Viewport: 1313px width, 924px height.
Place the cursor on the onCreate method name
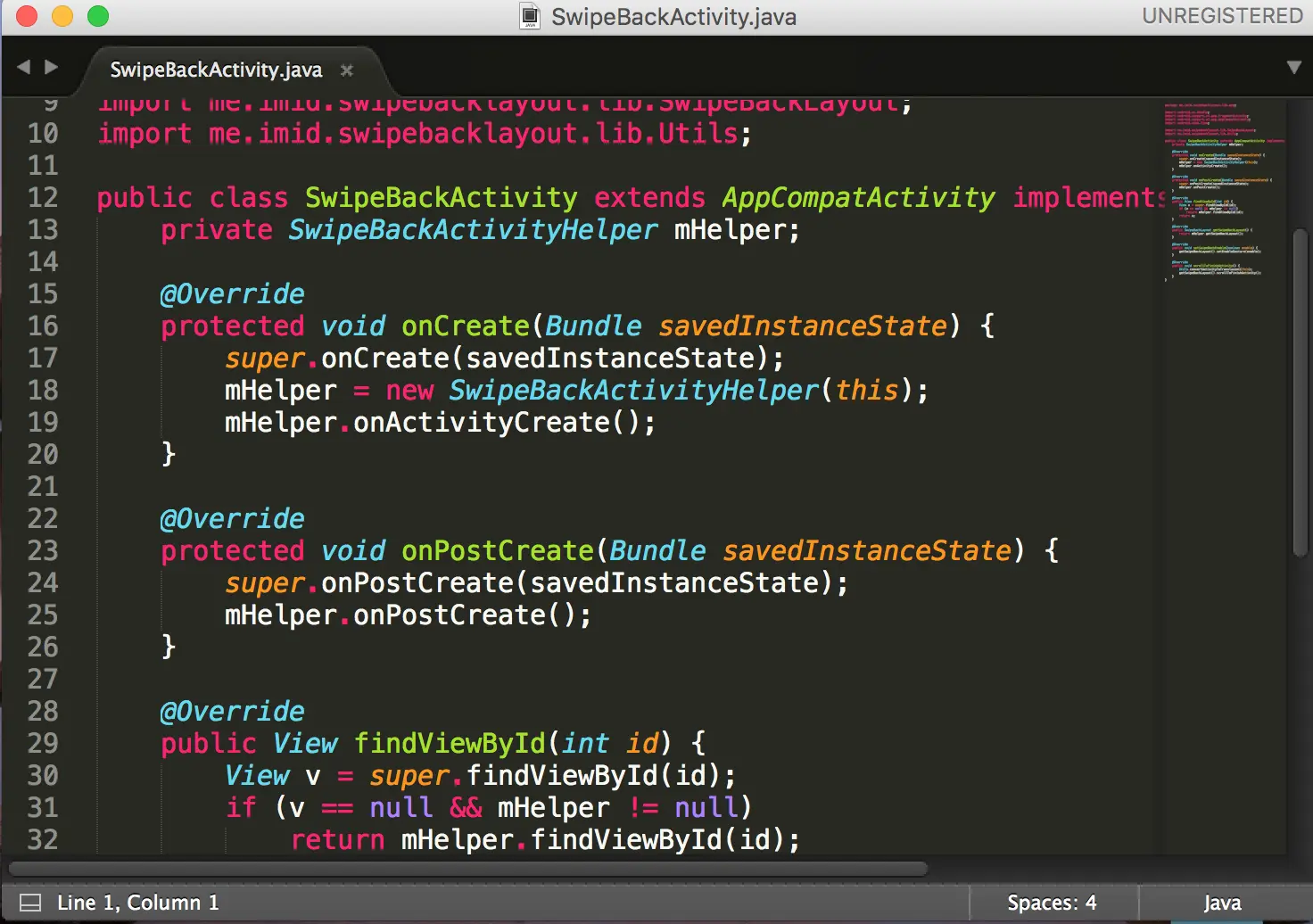[x=466, y=326]
